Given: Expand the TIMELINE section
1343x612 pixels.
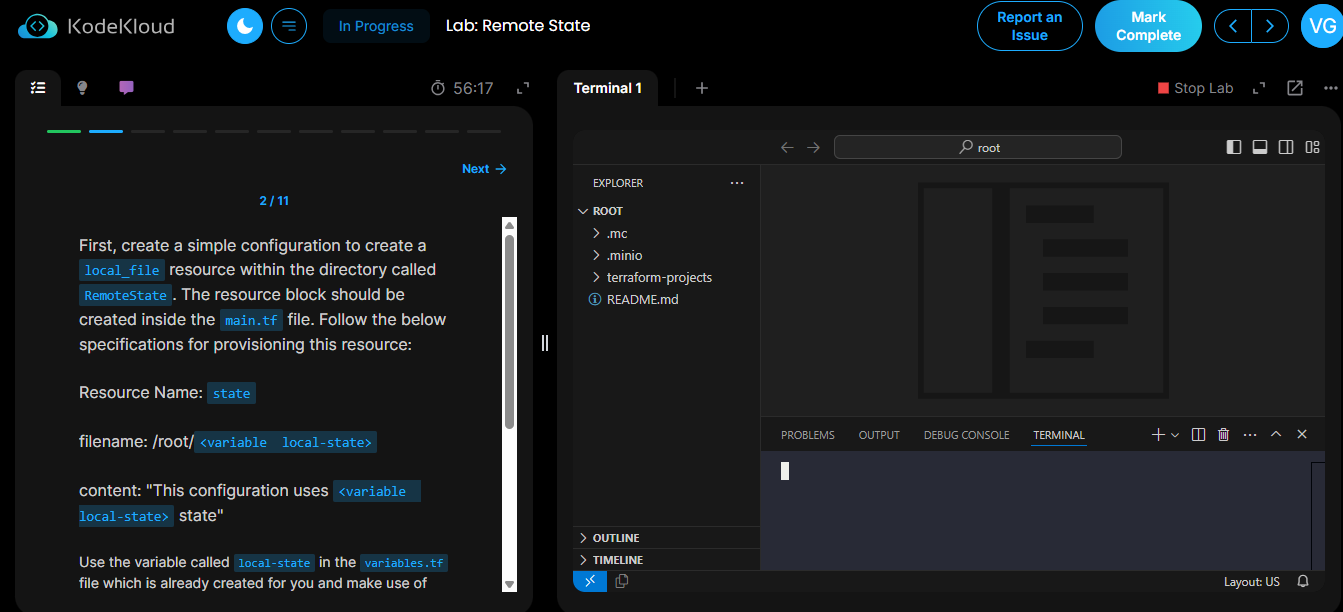Looking at the screenshot, I should 666,560.
